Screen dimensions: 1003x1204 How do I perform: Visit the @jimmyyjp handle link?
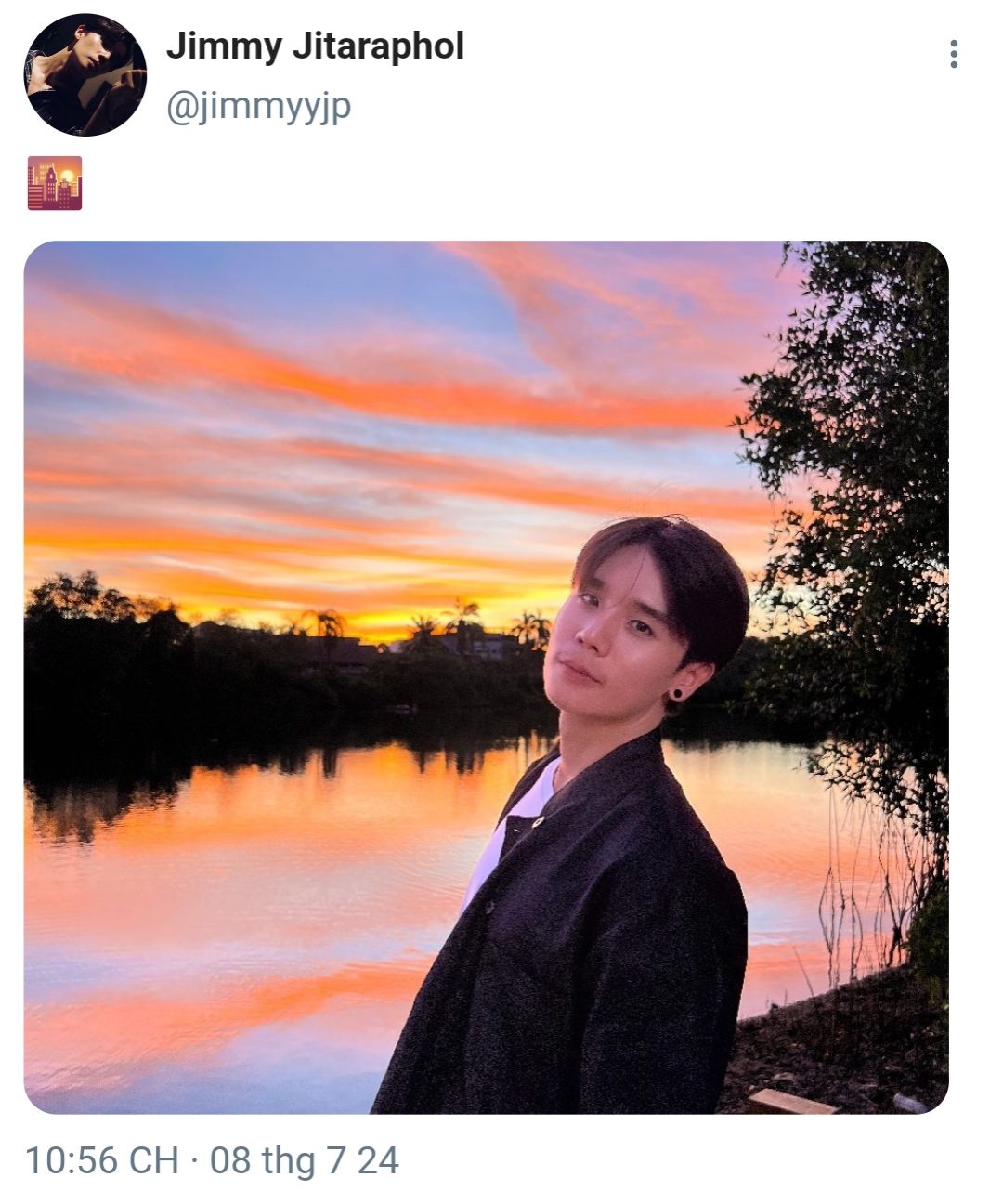click(x=258, y=106)
